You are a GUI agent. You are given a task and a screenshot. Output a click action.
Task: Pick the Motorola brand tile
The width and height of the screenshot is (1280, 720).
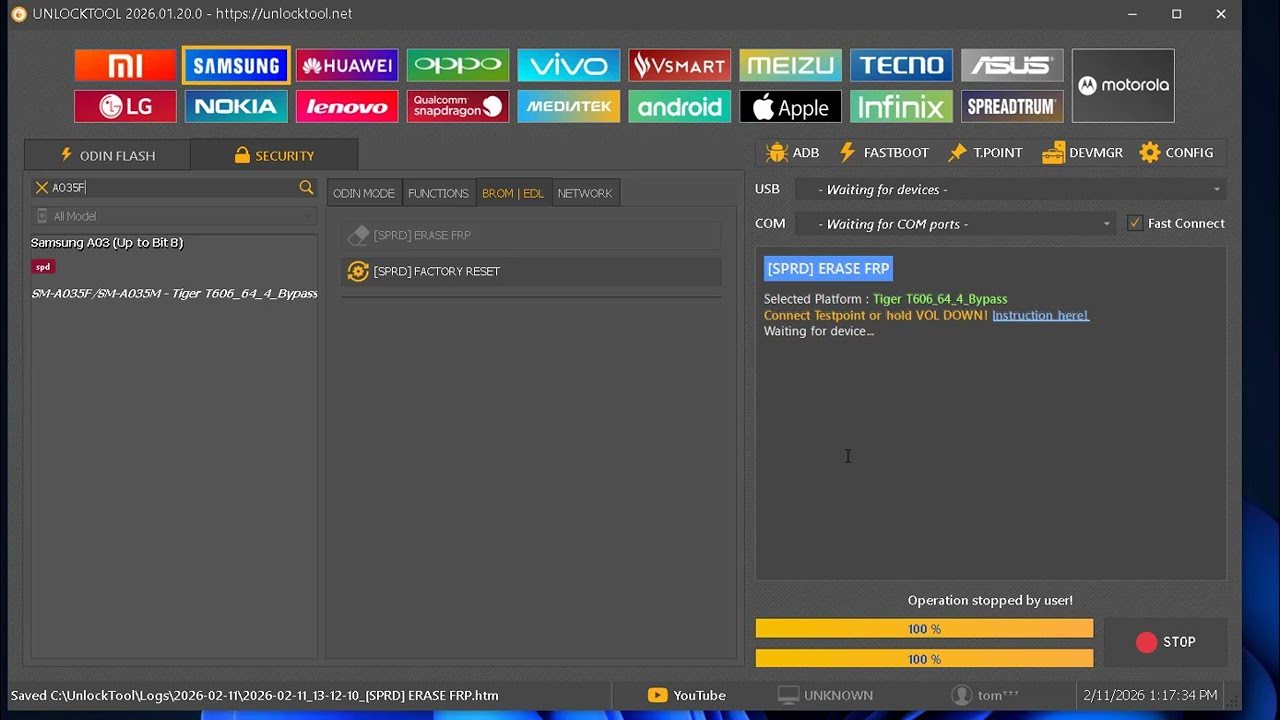click(x=1123, y=86)
